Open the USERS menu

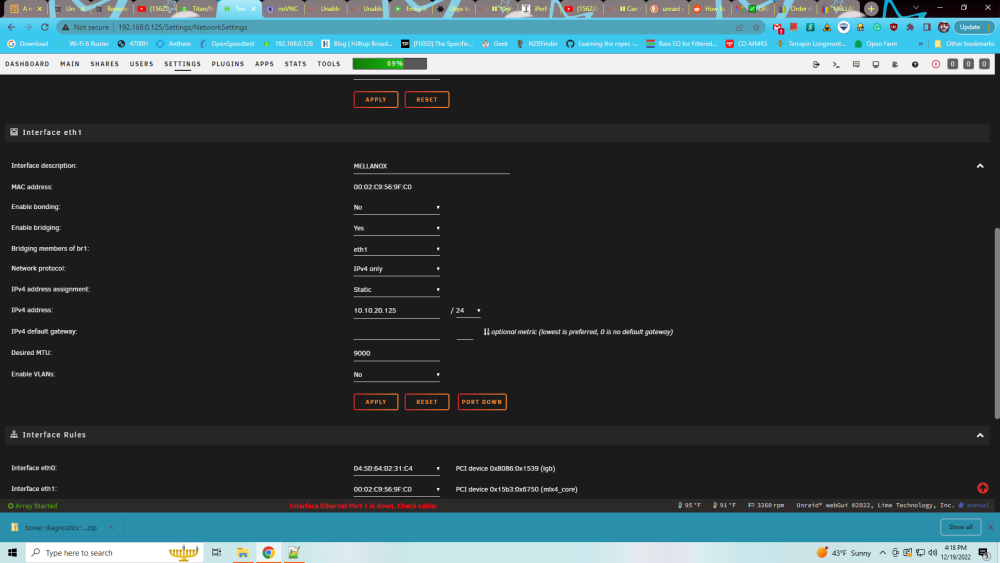click(x=142, y=64)
